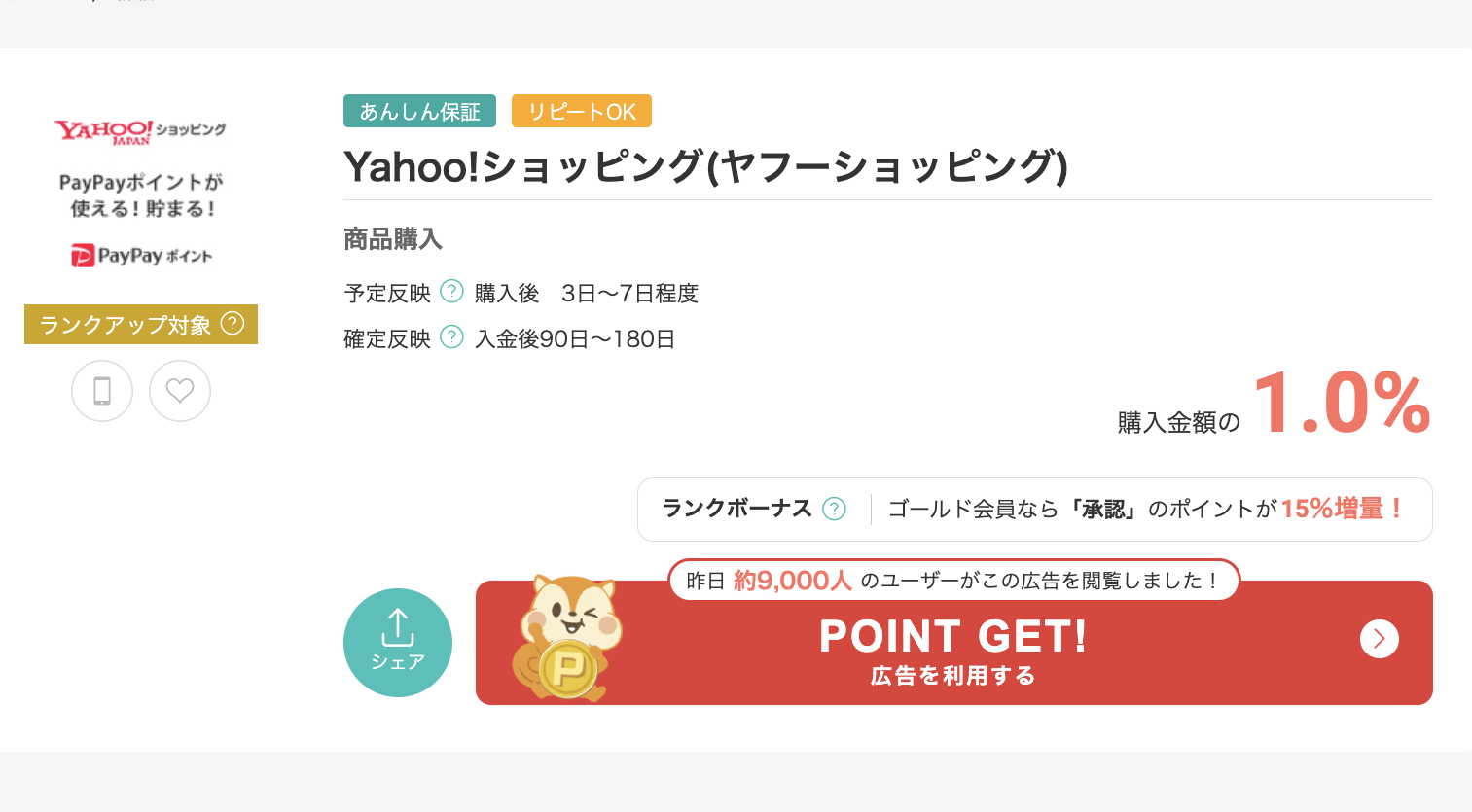Click the help icon beside 予定反映
This screenshot has height=812, width=1472.
(x=451, y=292)
